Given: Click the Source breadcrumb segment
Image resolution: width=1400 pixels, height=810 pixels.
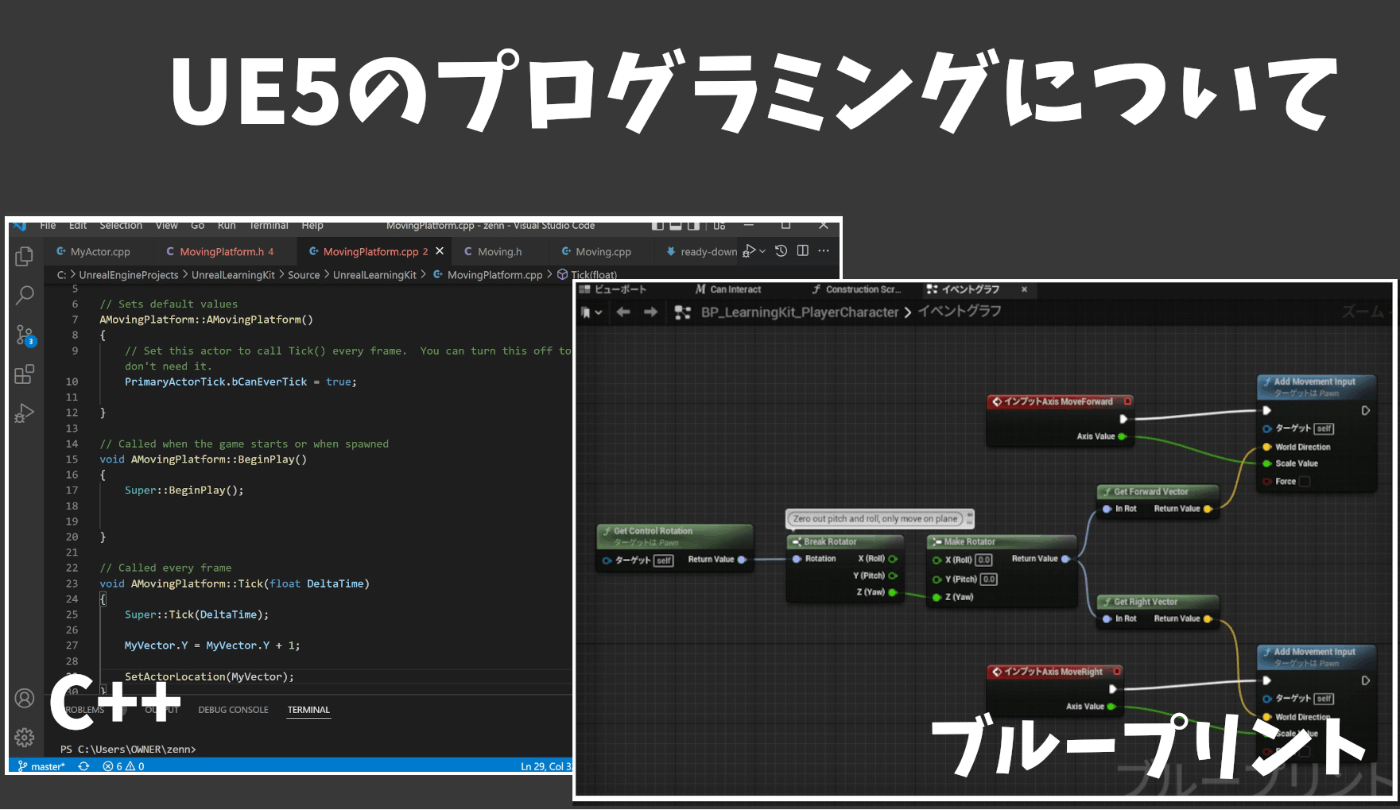Looking at the screenshot, I should (x=304, y=275).
